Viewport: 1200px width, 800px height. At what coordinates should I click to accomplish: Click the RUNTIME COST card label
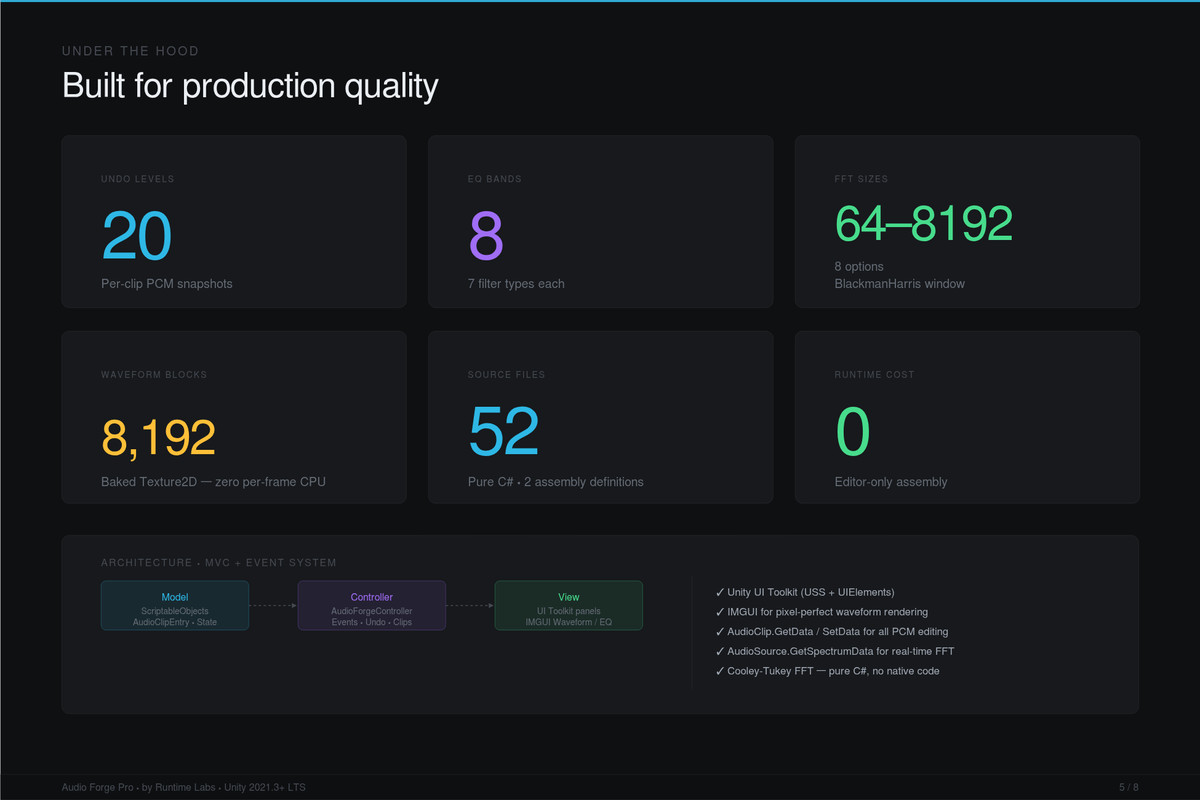click(875, 375)
